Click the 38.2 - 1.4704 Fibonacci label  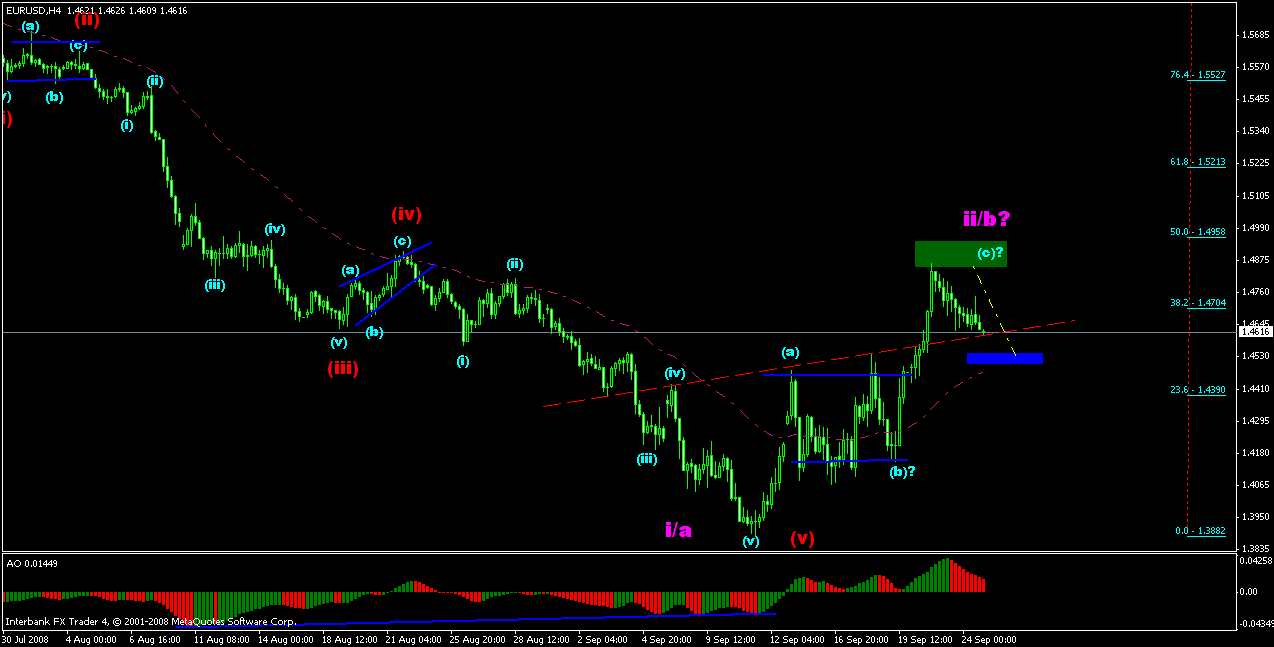pyautogui.click(x=1196, y=303)
